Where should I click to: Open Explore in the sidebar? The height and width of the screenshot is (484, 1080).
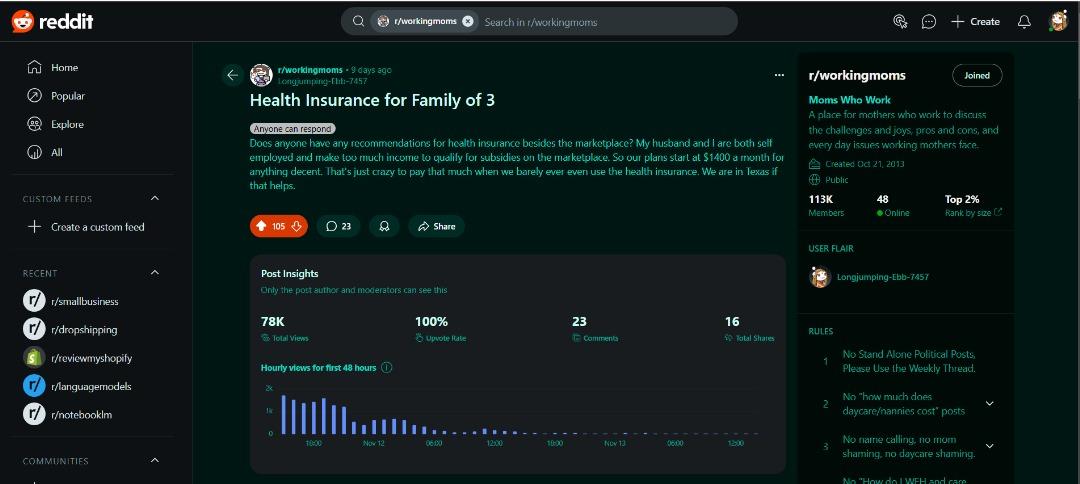[67, 124]
